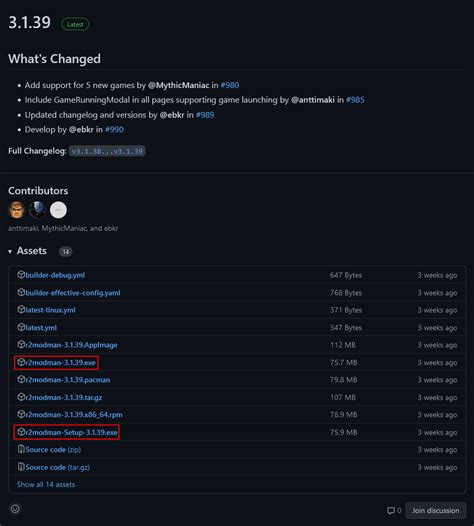Click the zip file icon beside Source code (zip)
This screenshot has height=526, width=474.
[21, 449]
